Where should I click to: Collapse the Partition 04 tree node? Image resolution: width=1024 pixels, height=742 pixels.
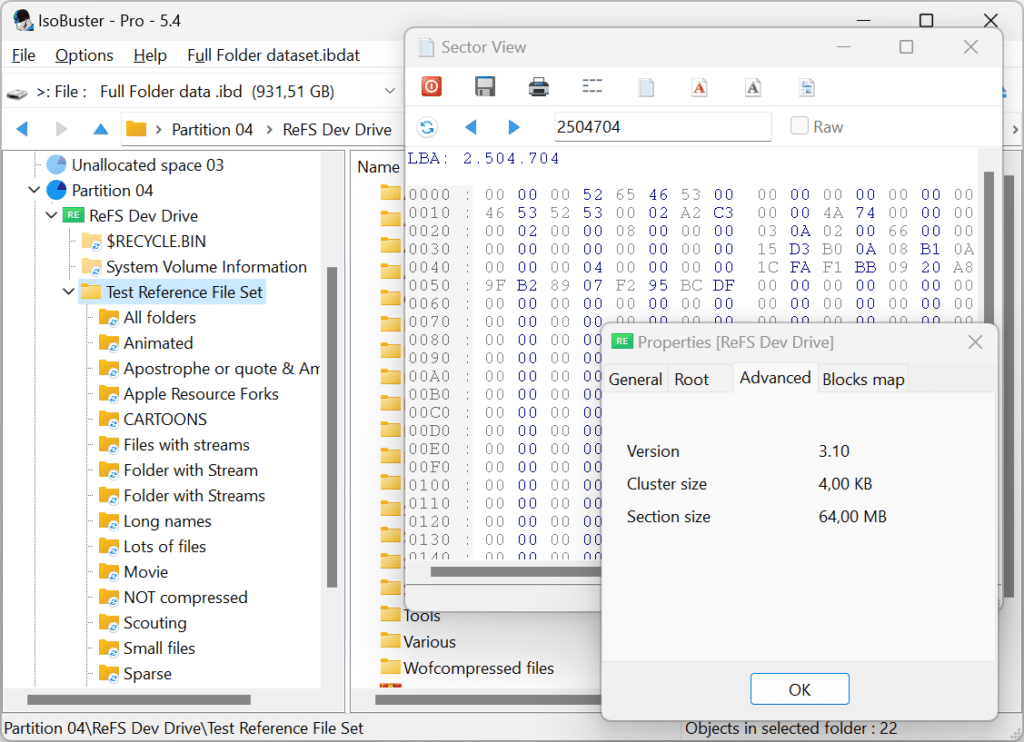click(35, 190)
